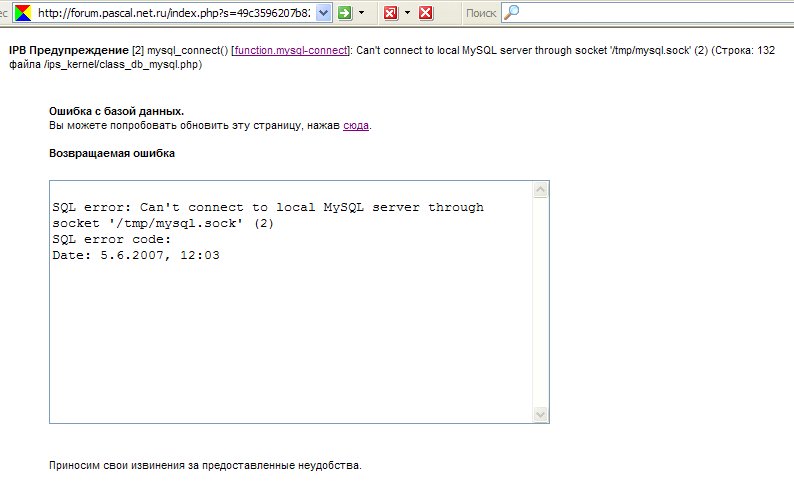Click inside the SQL error text area

pos(290,320)
